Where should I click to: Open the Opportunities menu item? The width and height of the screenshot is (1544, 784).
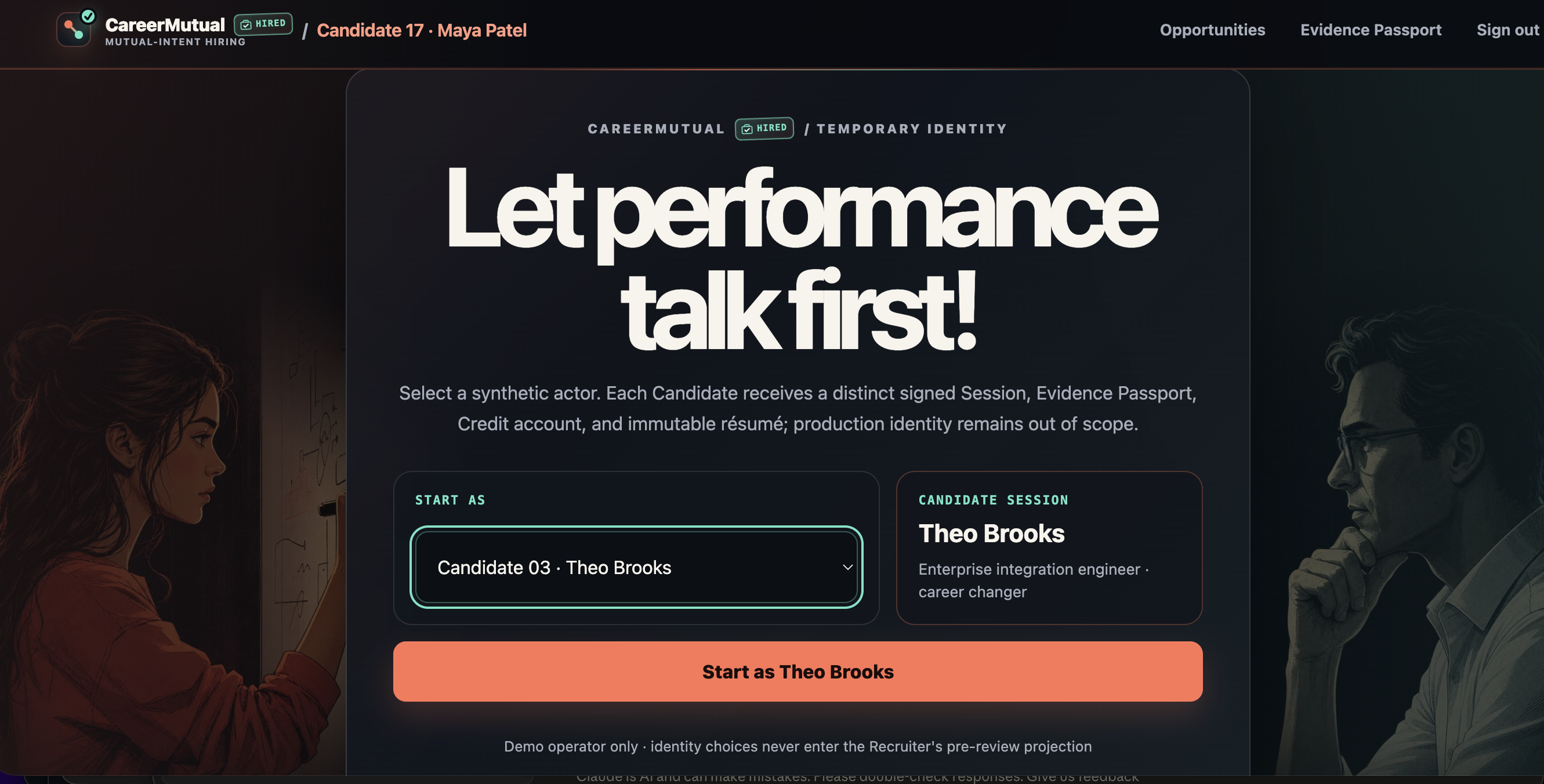pos(1212,30)
